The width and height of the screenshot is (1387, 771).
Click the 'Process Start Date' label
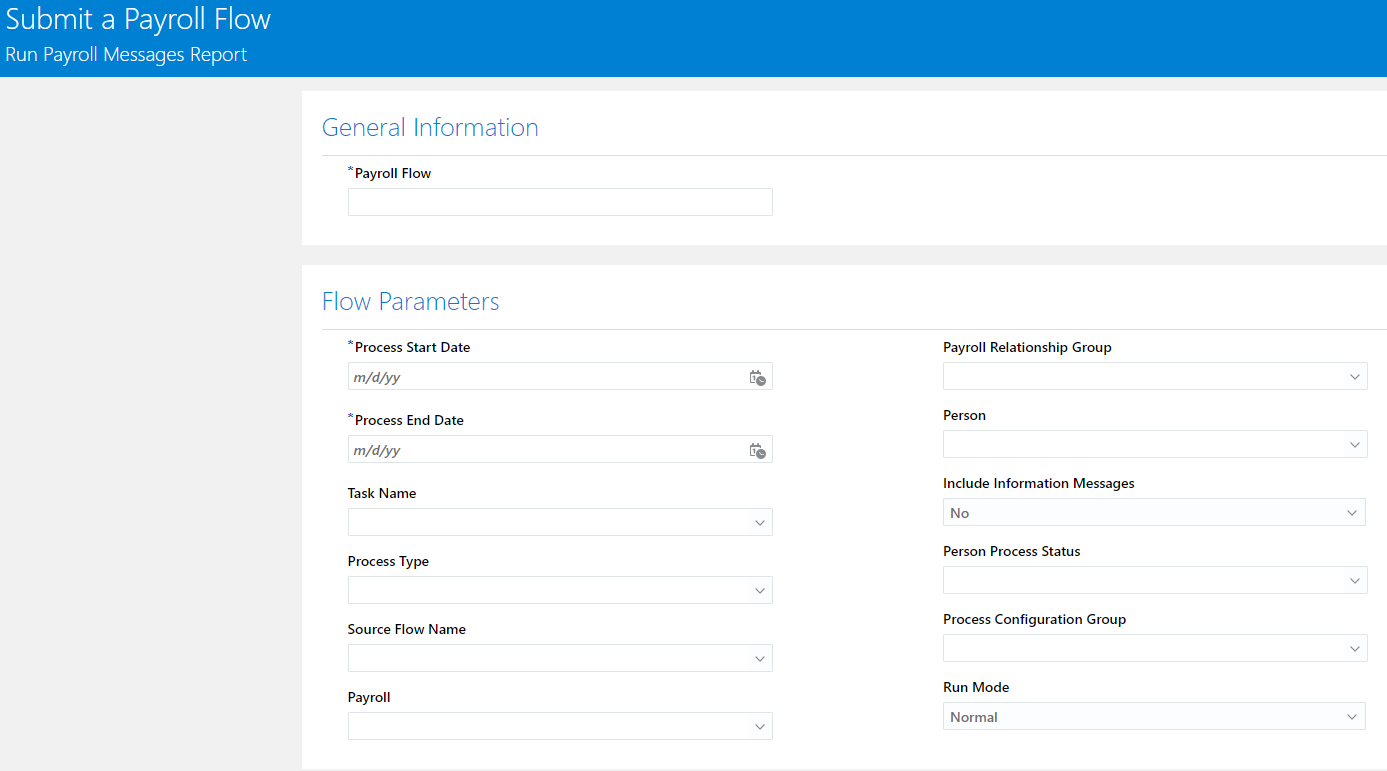pyautogui.click(x=412, y=347)
